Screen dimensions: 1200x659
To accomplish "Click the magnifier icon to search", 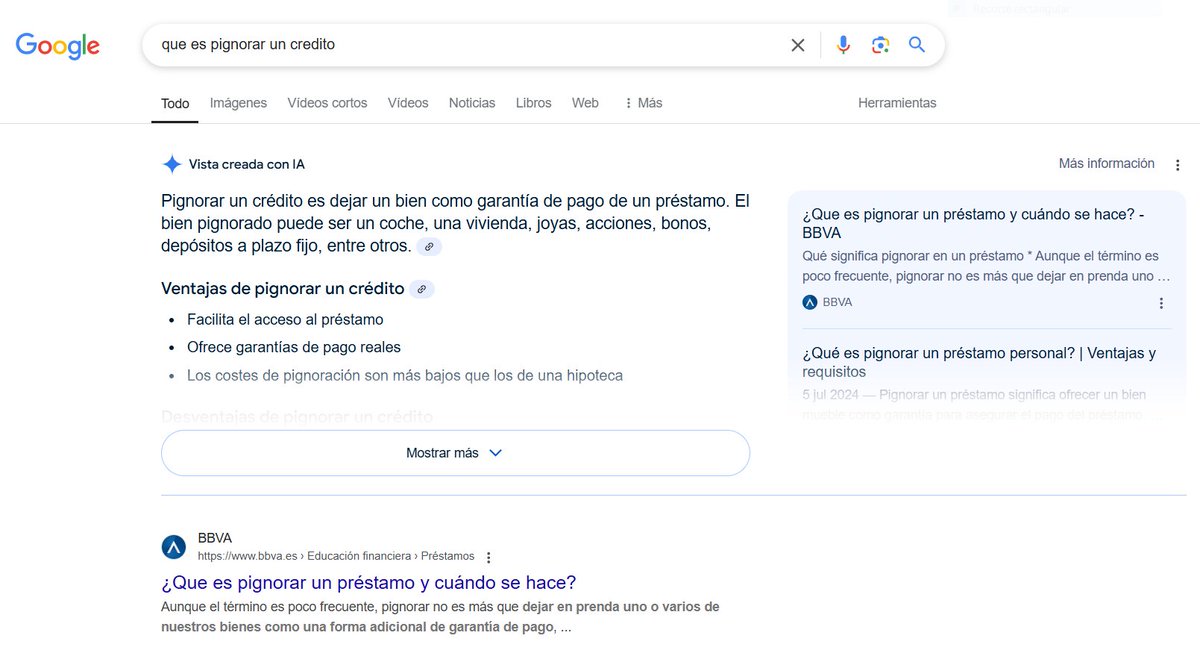I will pos(917,45).
